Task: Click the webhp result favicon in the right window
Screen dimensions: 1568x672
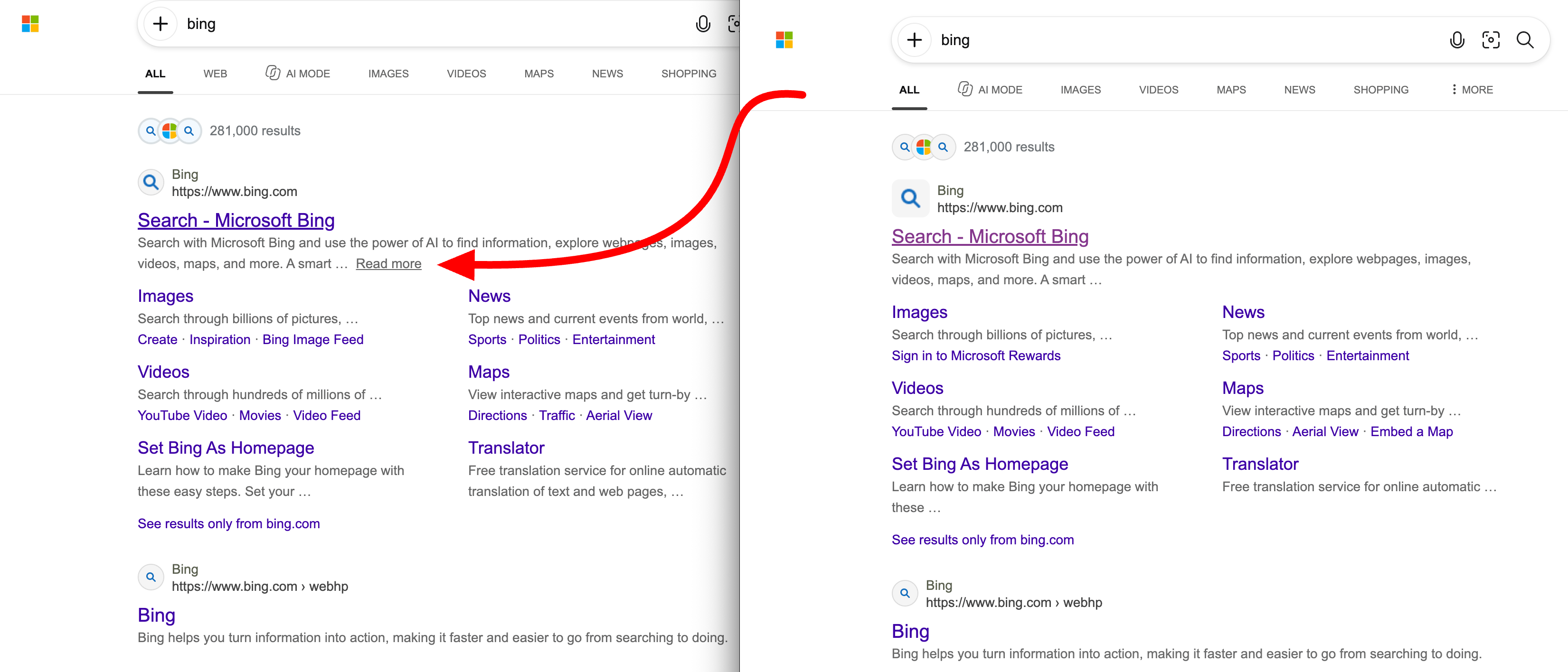Action: [905, 593]
